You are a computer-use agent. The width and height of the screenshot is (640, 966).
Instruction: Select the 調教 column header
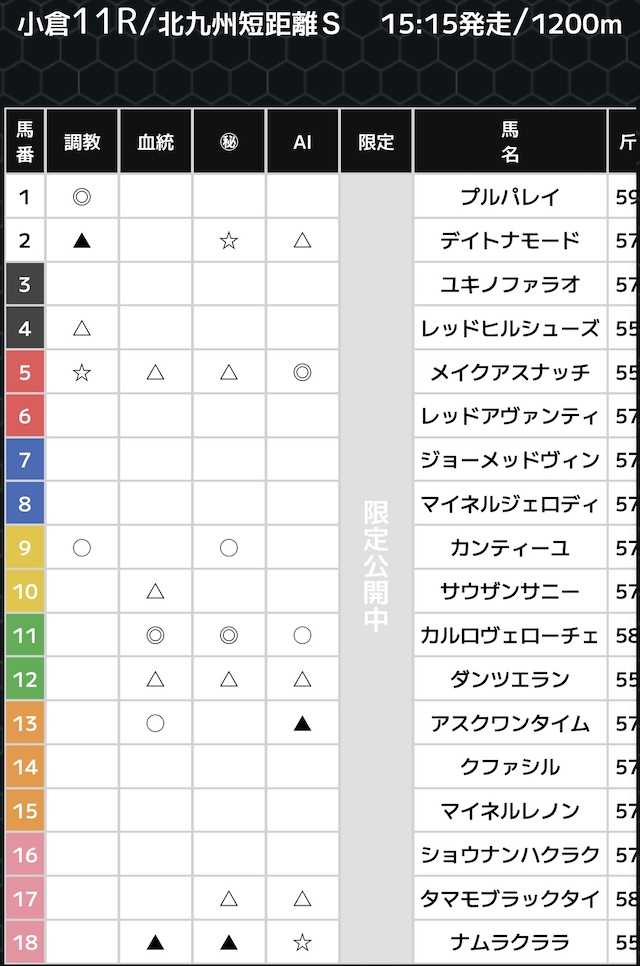coord(82,142)
